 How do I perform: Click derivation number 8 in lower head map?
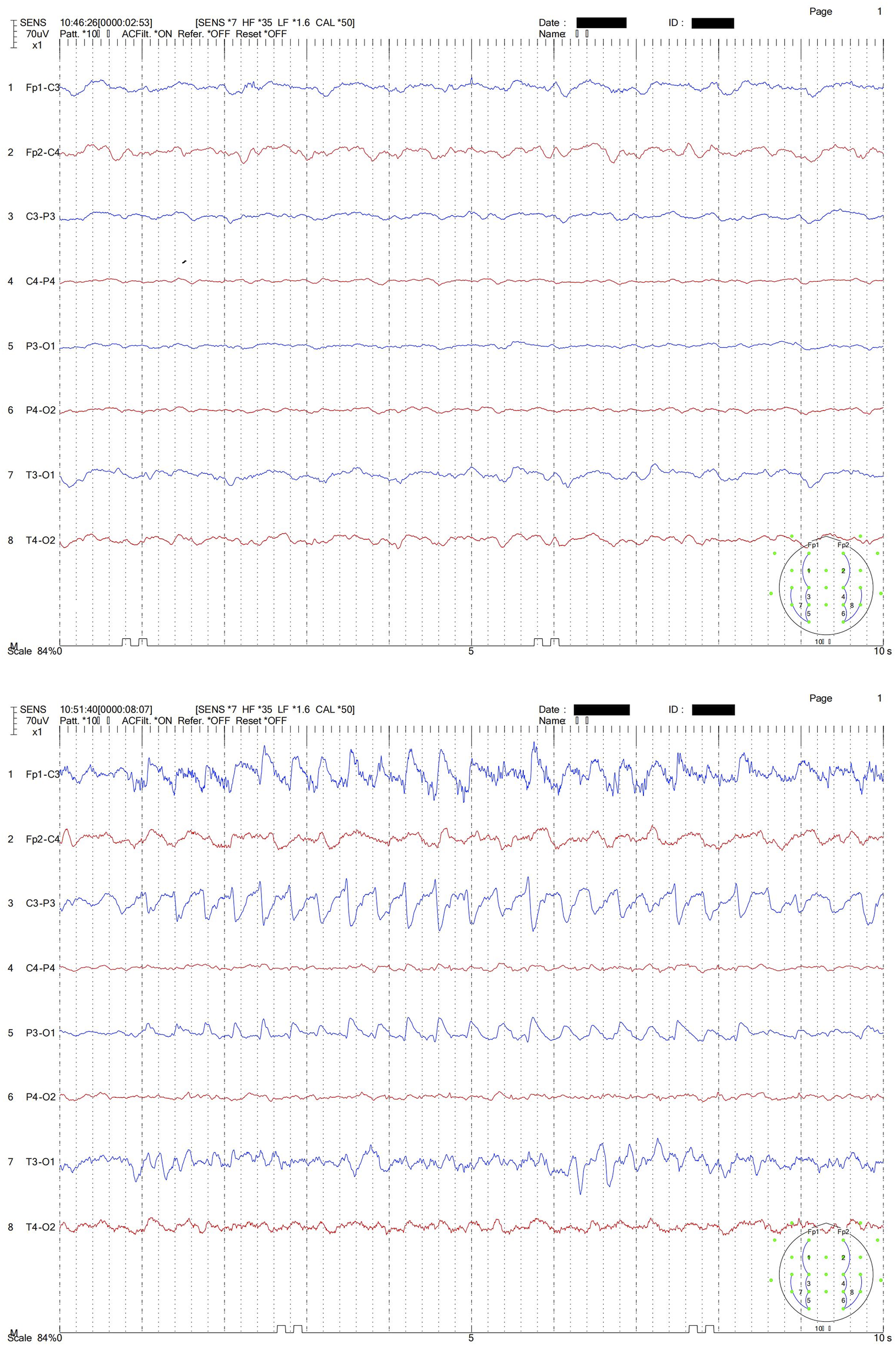(851, 1292)
